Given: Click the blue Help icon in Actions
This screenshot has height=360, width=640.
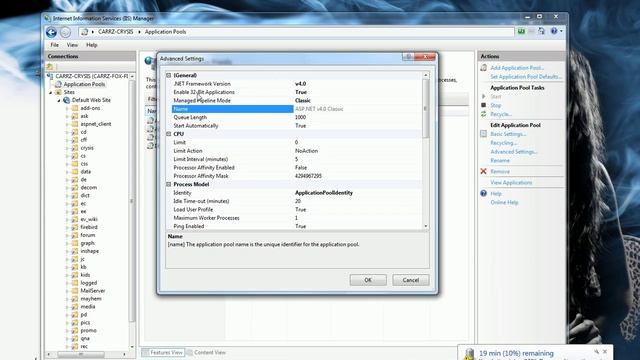Looking at the screenshot, I should [484, 193].
